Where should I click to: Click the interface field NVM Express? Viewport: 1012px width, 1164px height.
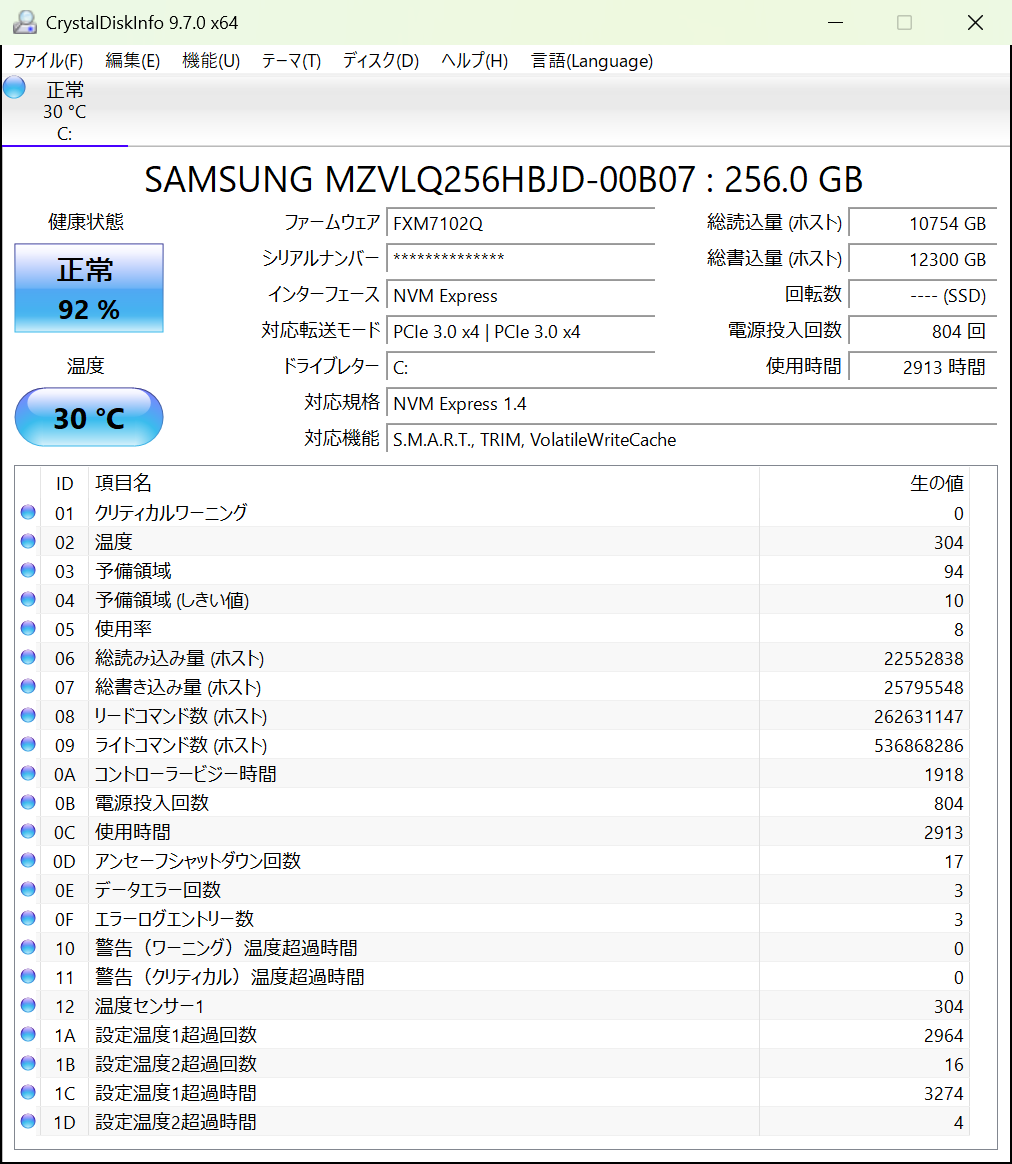(520, 295)
